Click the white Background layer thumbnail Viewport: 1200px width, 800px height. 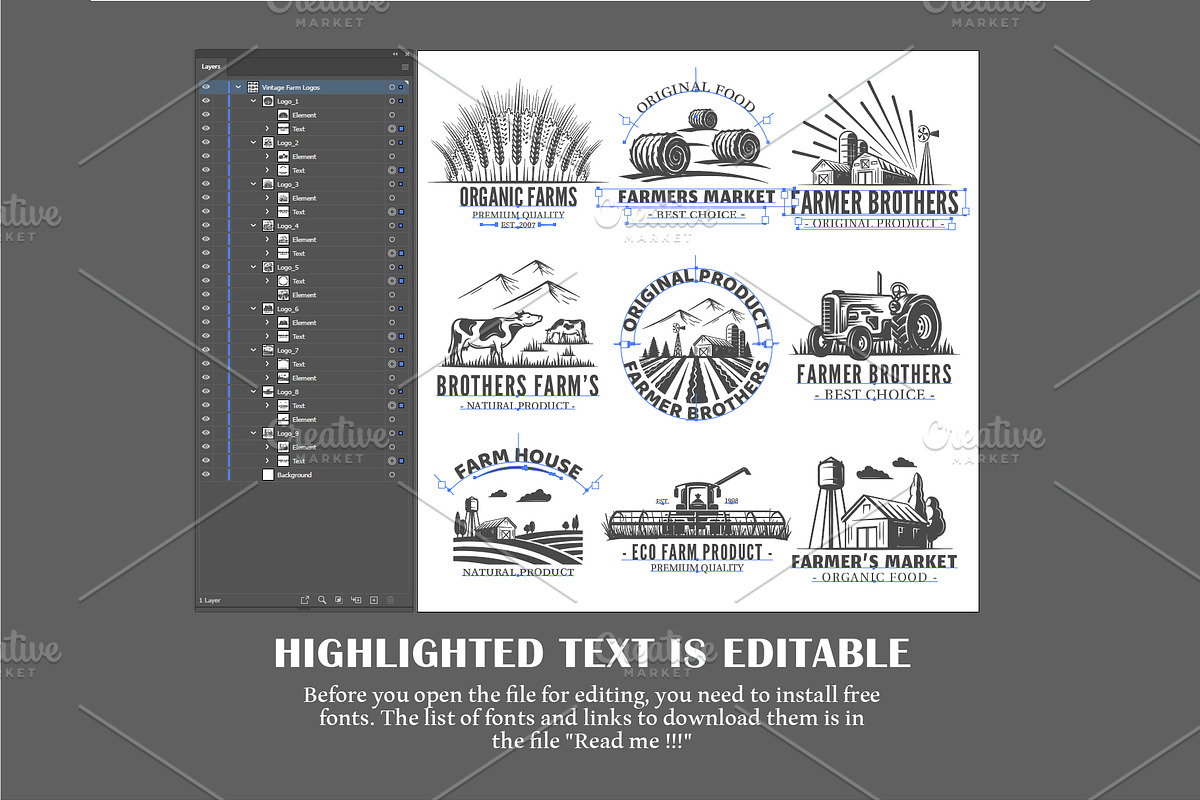(268, 475)
